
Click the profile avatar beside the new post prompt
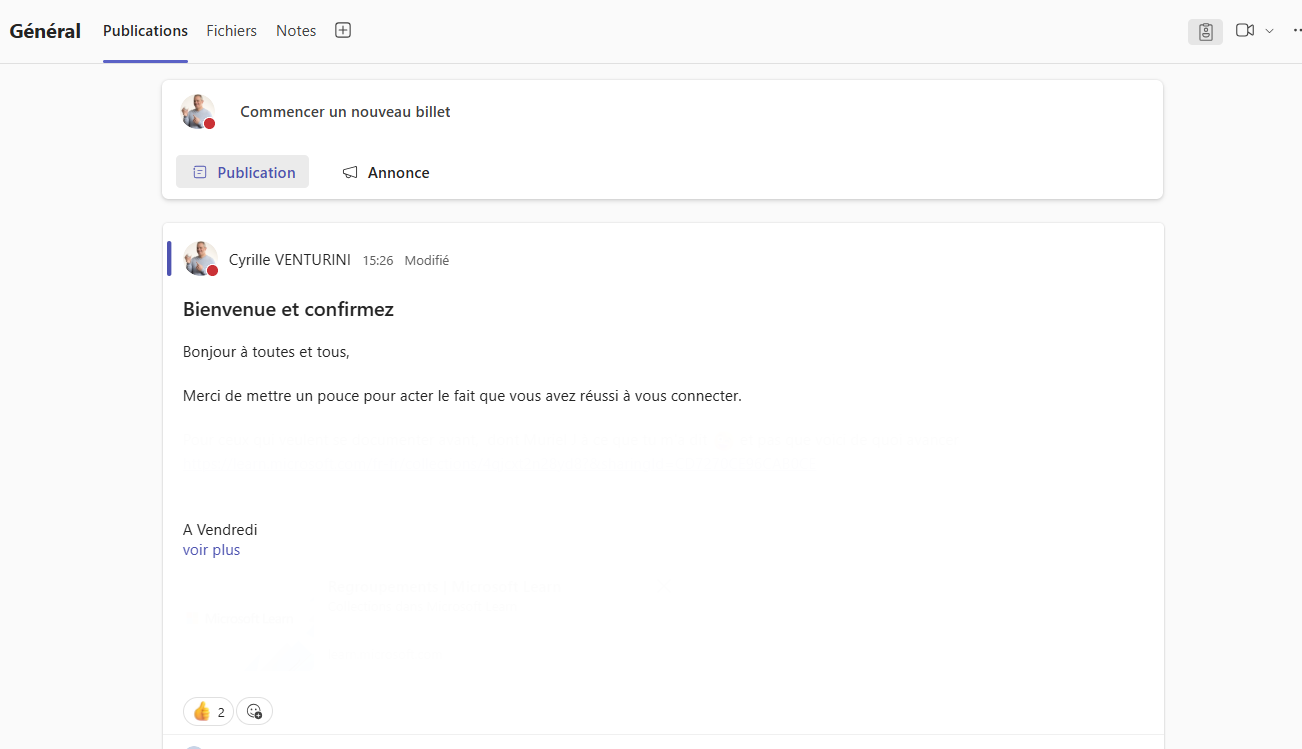click(x=198, y=112)
